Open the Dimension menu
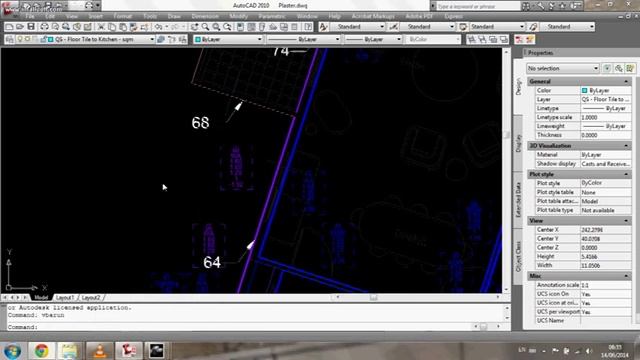Viewport: 640px width, 360px height. pyautogui.click(x=205, y=16)
